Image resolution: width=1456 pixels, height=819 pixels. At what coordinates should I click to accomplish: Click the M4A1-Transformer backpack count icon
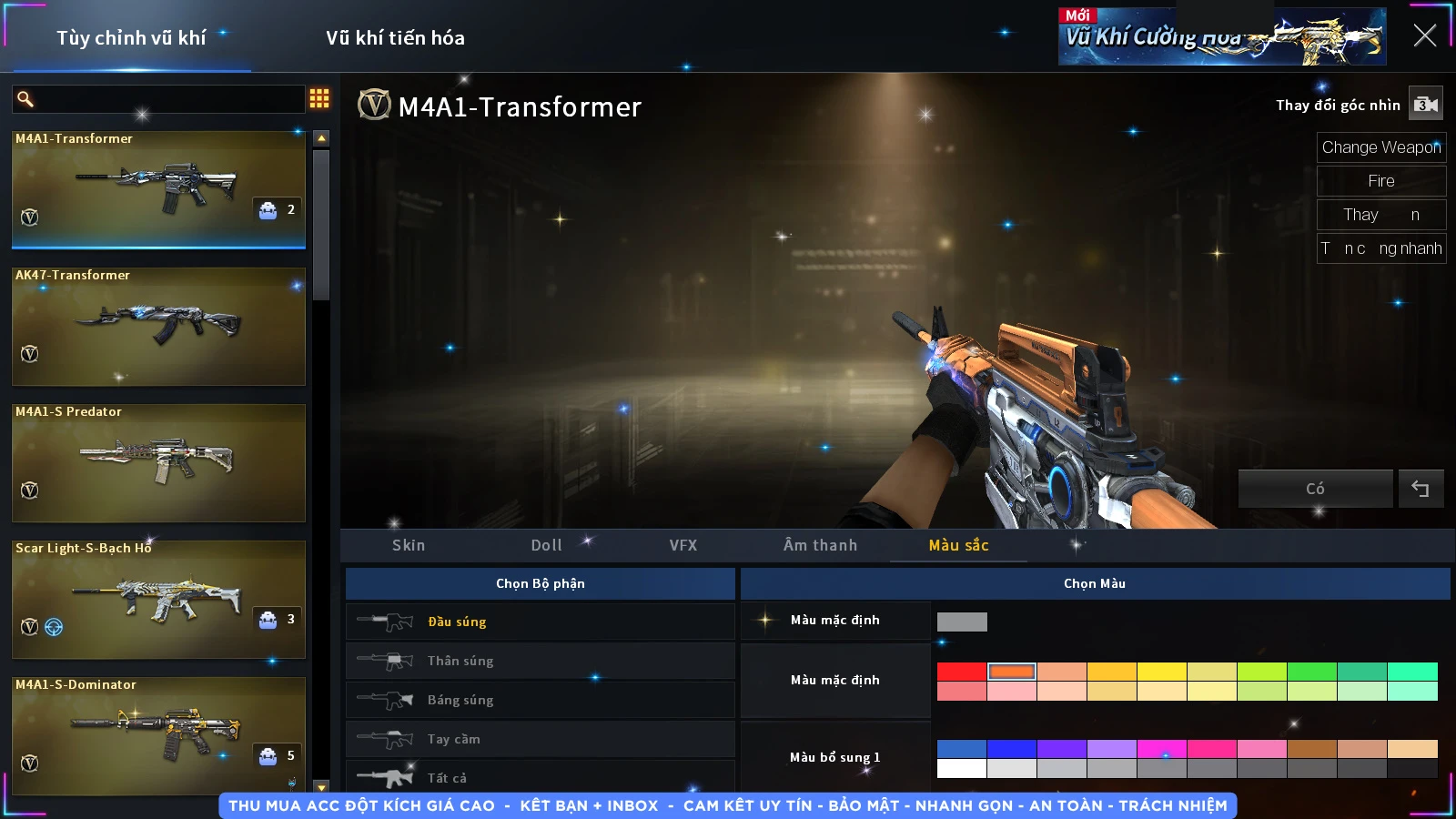pyautogui.click(x=268, y=210)
